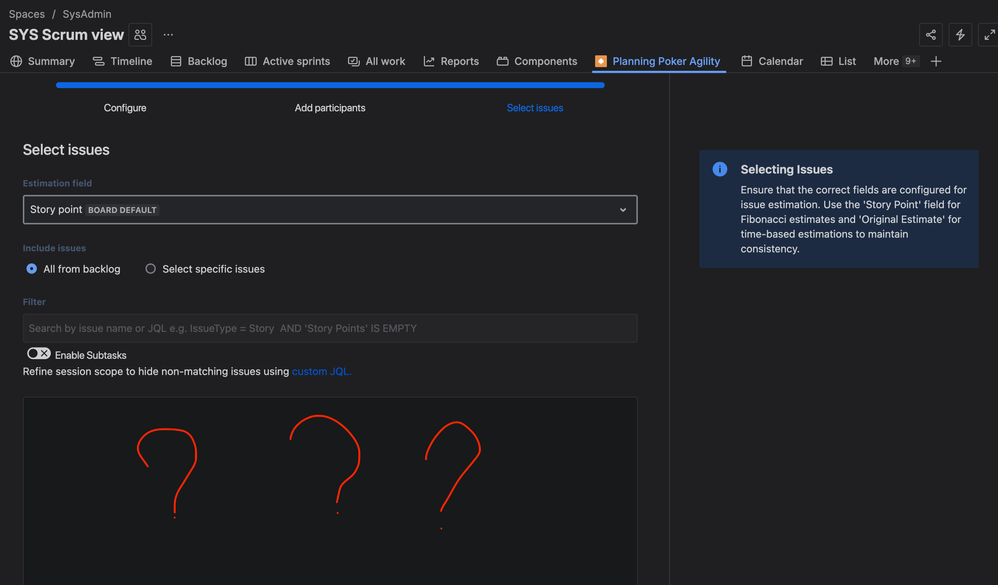Enter full screen with the expand arrows icon
The image size is (998, 585).
coord(988,35)
